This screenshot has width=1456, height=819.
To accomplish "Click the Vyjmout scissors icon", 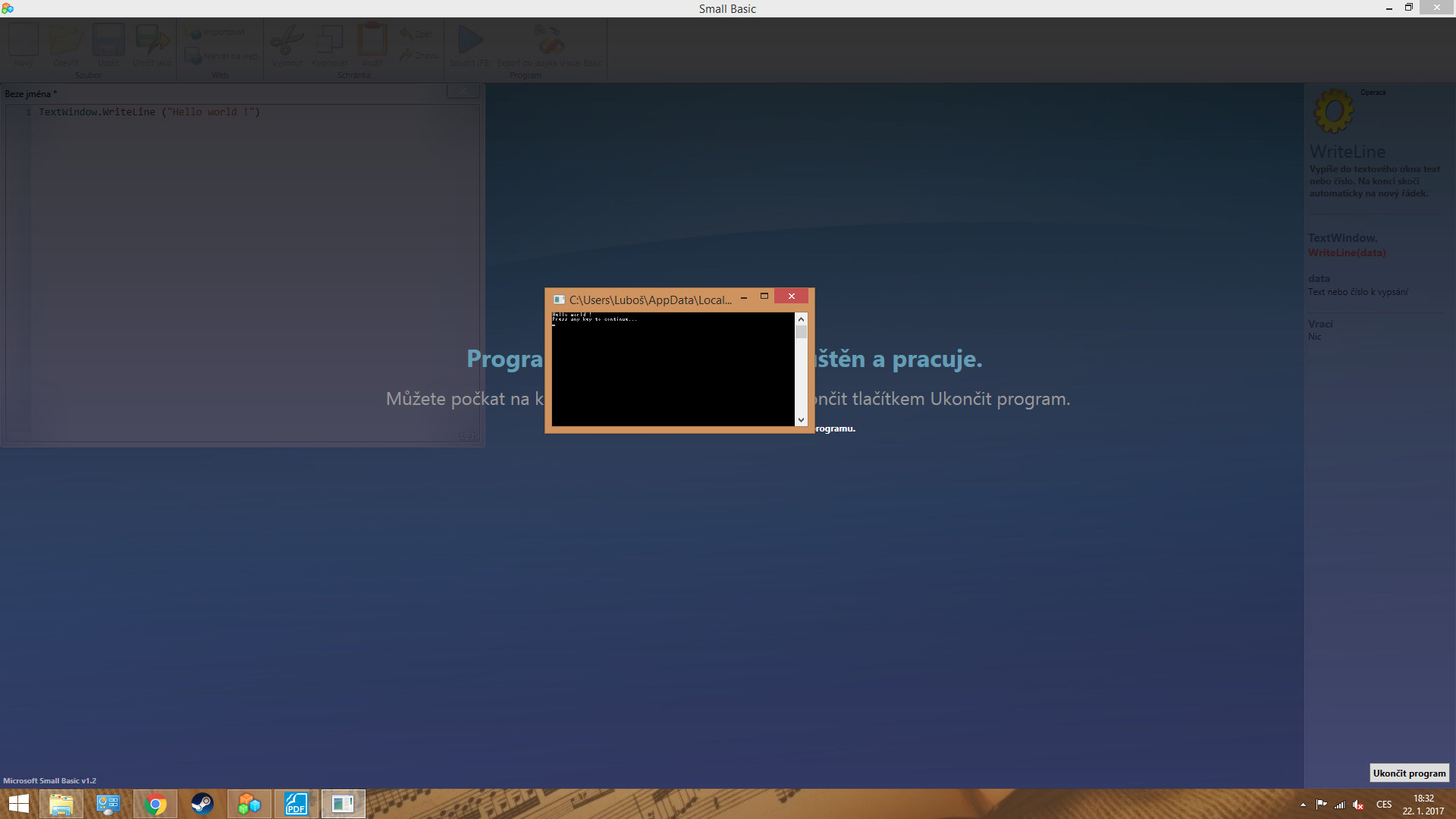I will [x=287, y=40].
